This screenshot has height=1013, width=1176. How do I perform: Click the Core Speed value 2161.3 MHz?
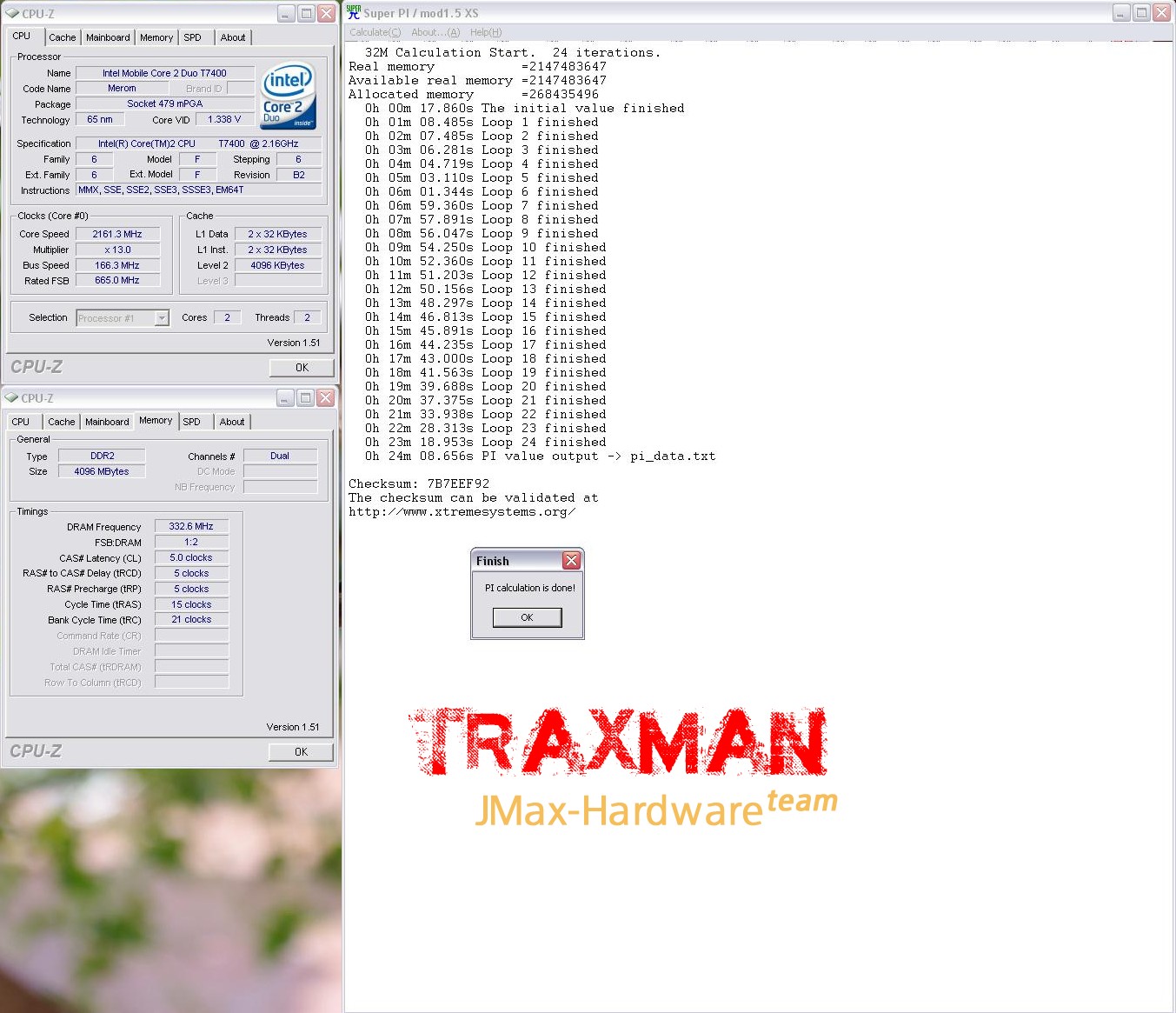click(117, 234)
